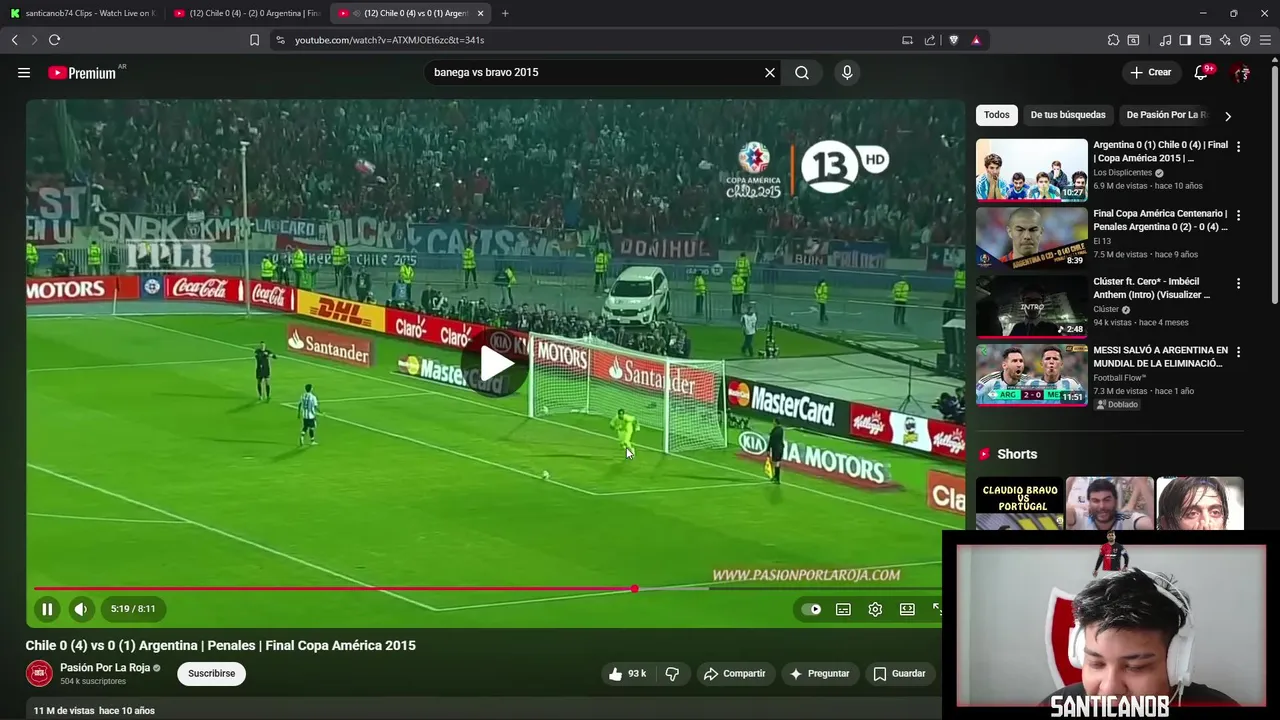The image size is (1280, 720).
Task: Mute the video volume icon
Action: point(81,609)
